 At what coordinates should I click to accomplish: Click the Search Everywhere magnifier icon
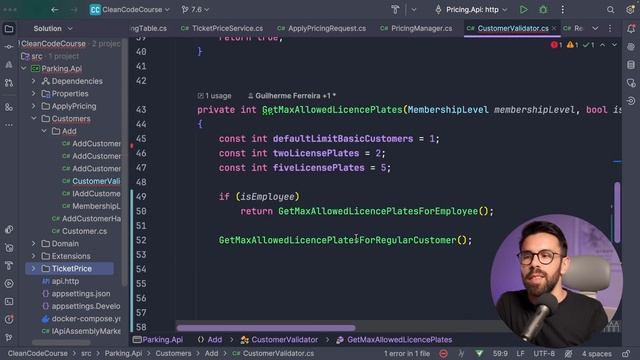pyautogui.click(x=610, y=9)
